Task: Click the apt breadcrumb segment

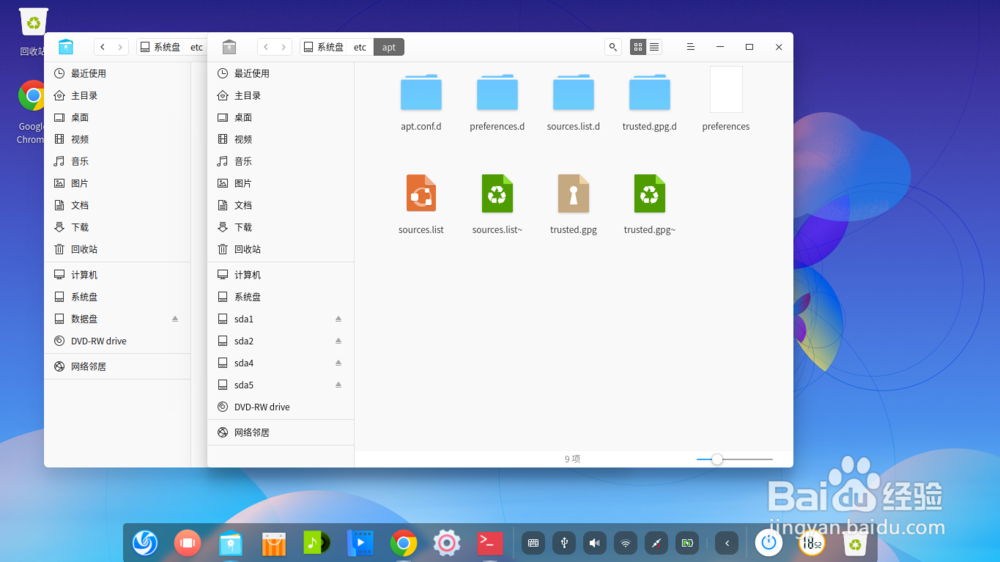Action: click(x=389, y=47)
